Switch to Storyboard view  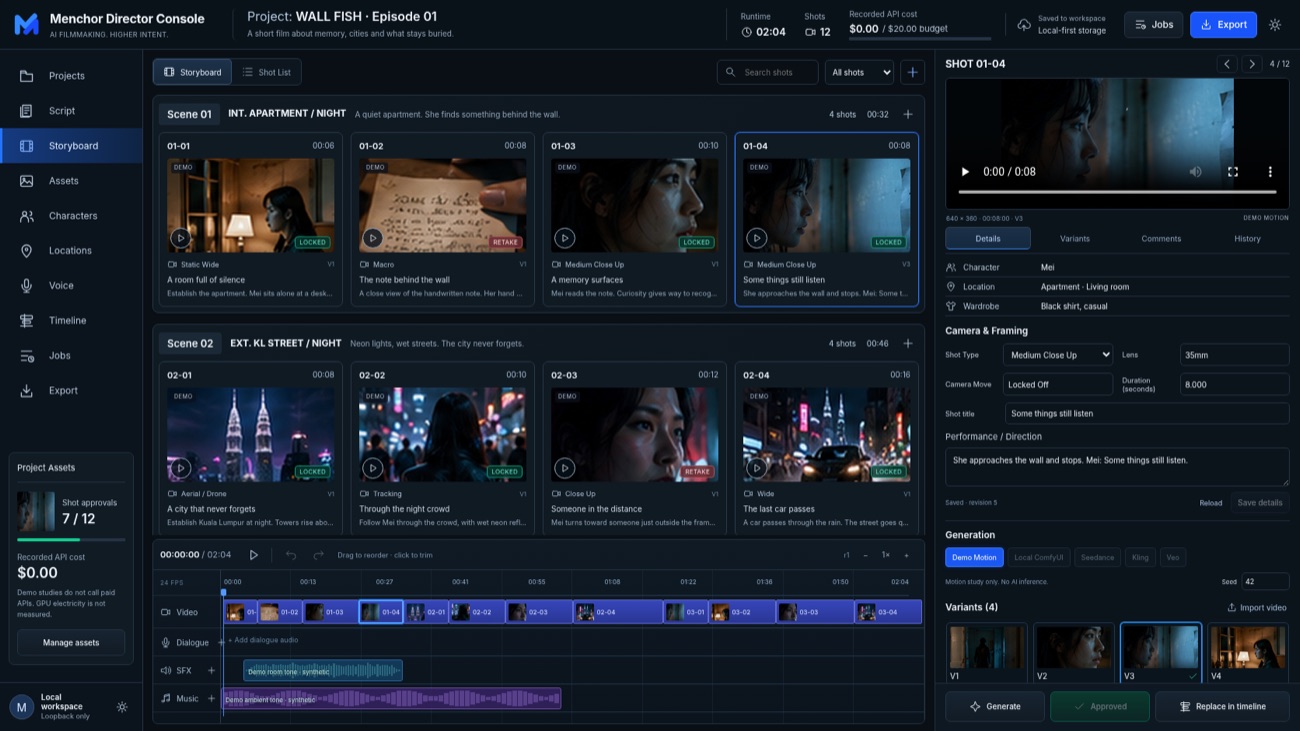(192, 72)
